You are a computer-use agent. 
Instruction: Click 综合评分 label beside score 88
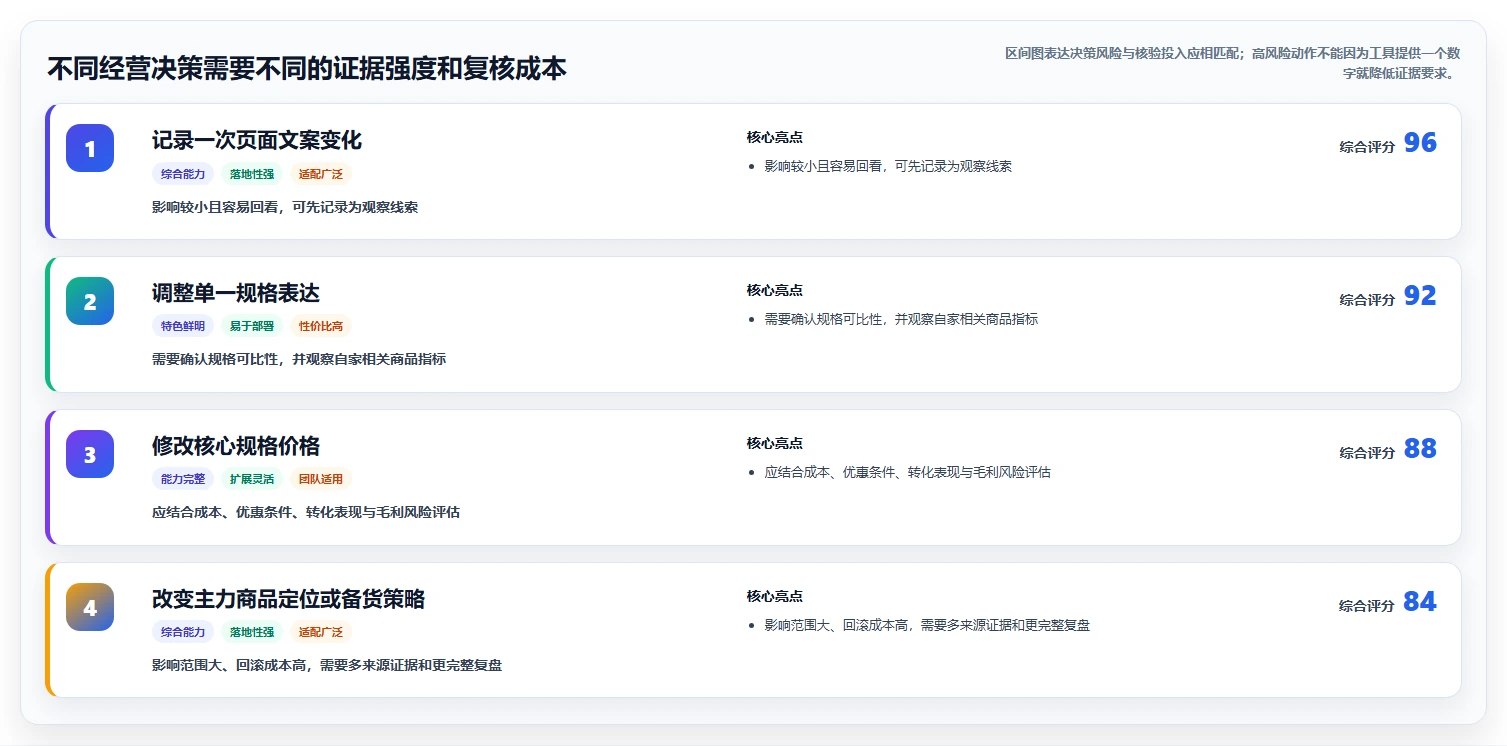1367,453
